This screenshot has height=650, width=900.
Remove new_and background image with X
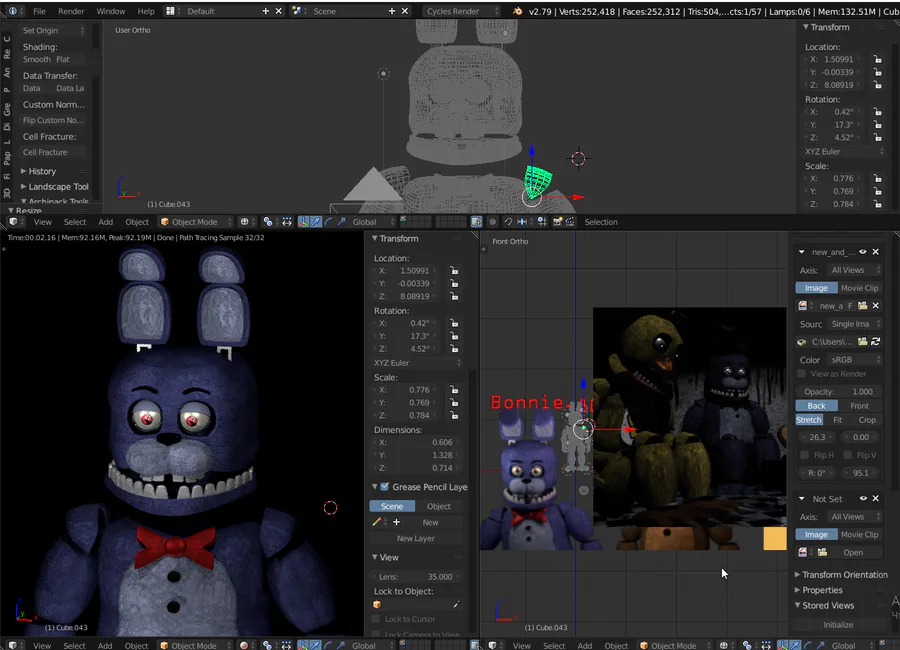[x=876, y=252]
